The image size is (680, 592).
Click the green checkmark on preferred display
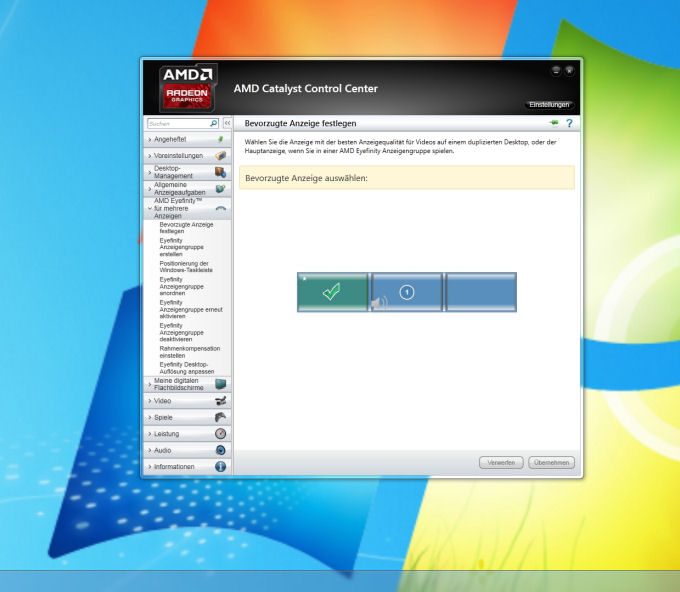(x=332, y=291)
